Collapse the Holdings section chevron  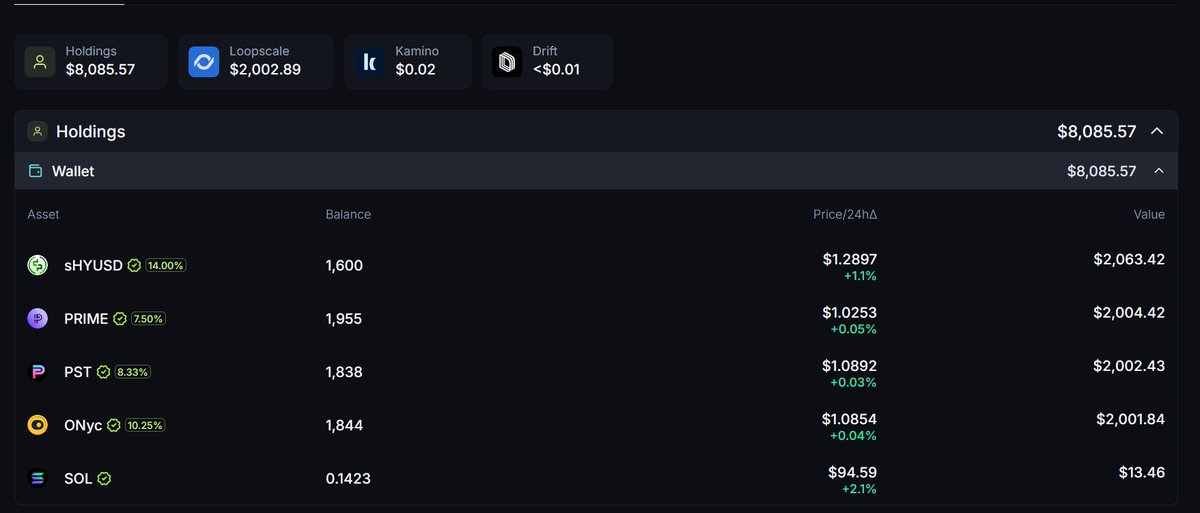click(1157, 131)
